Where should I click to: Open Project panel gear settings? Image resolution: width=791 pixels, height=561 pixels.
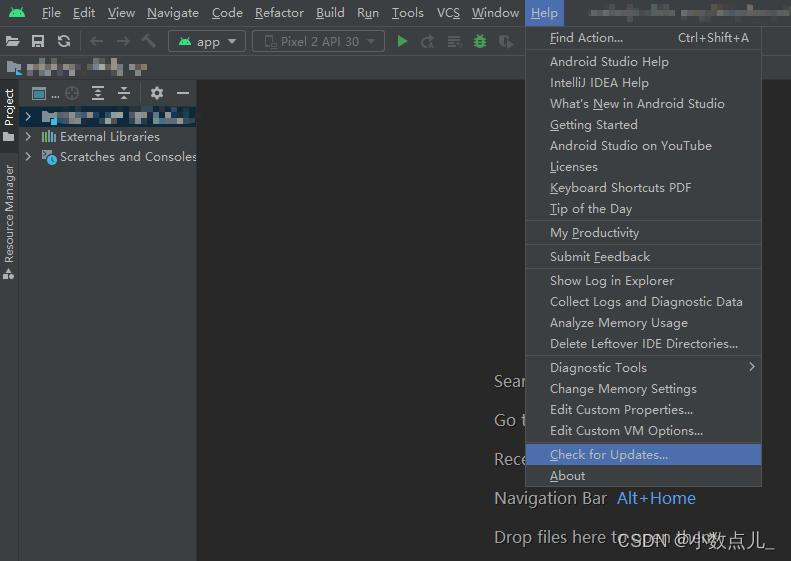tap(157, 93)
